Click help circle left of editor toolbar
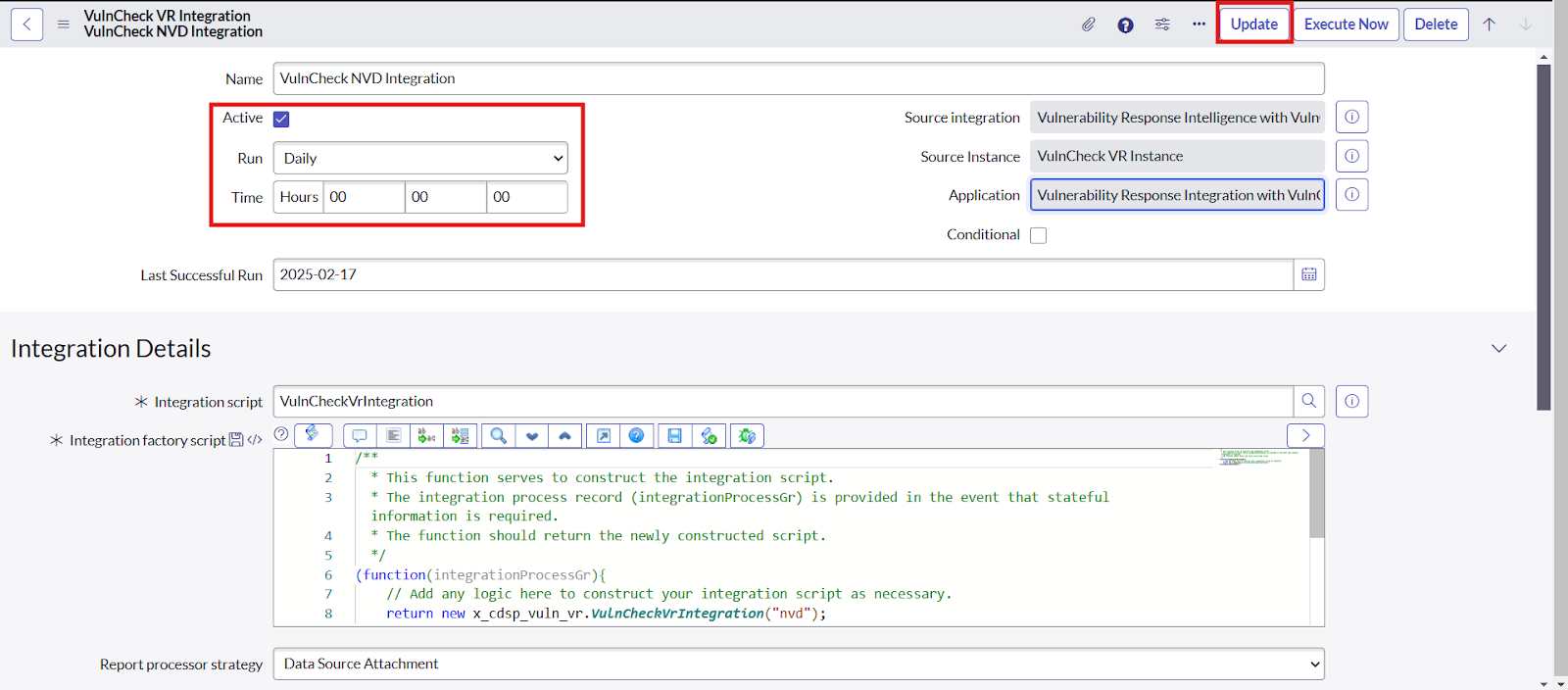1568x690 pixels. point(281,434)
